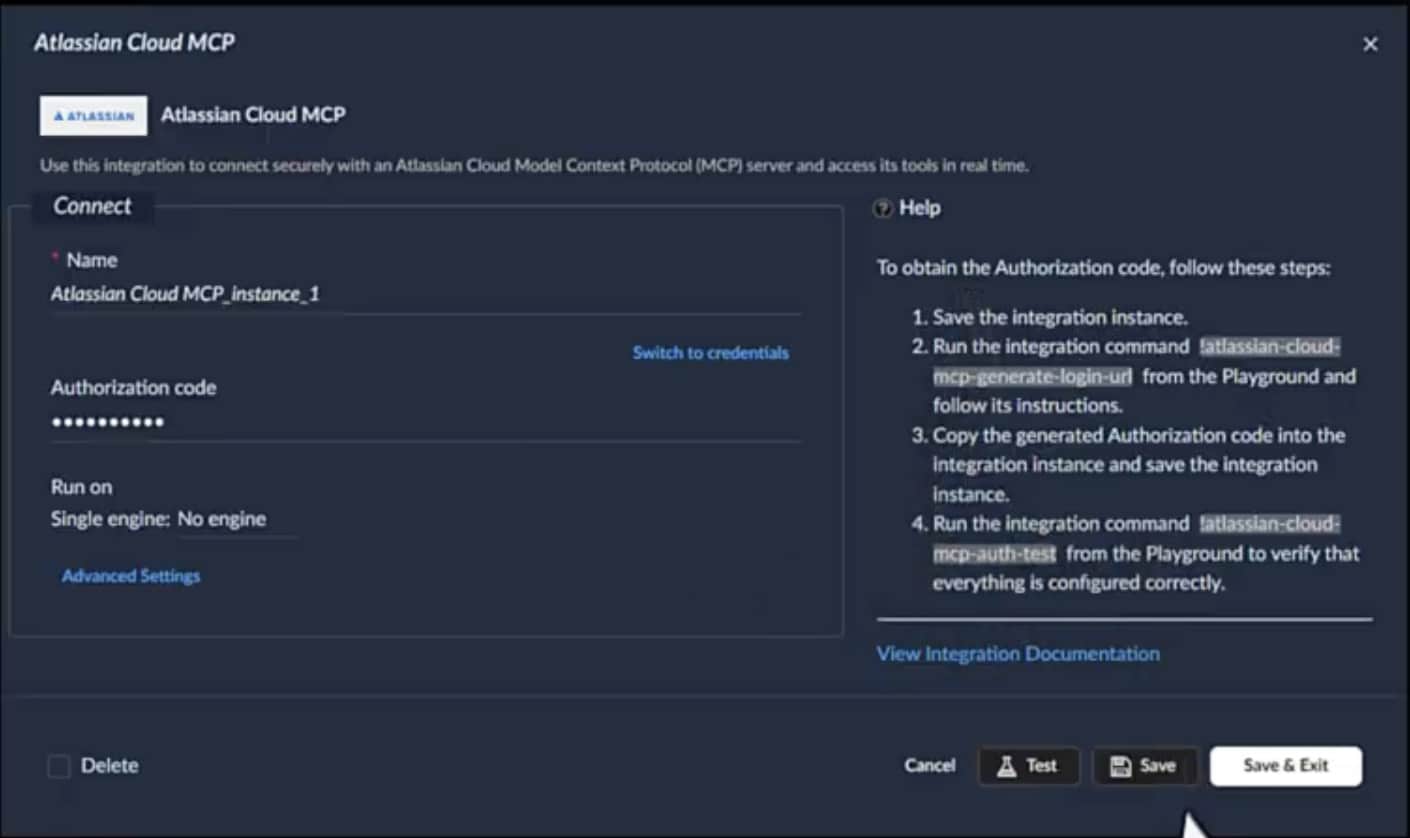Click the Atlassian logo thumbnail
This screenshot has height=838, width=1410.
coord(93,116)
